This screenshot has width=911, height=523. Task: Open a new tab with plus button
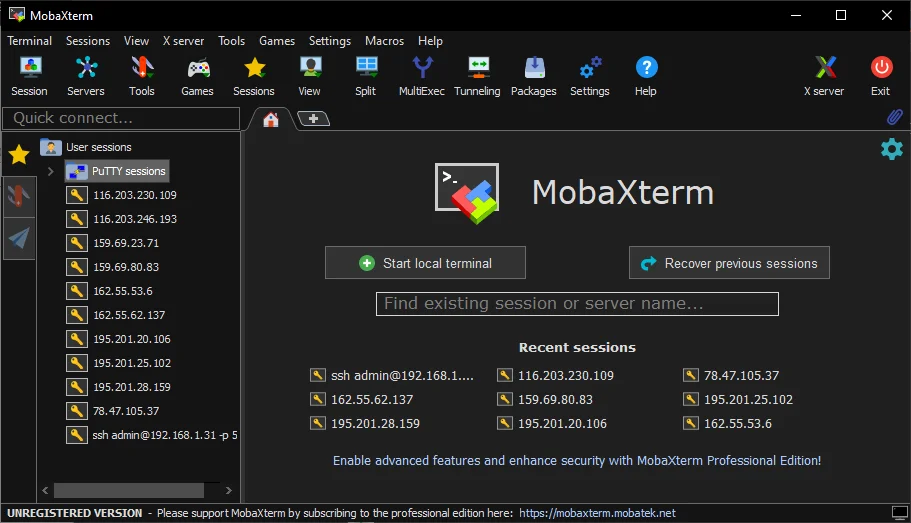point(313,119)
